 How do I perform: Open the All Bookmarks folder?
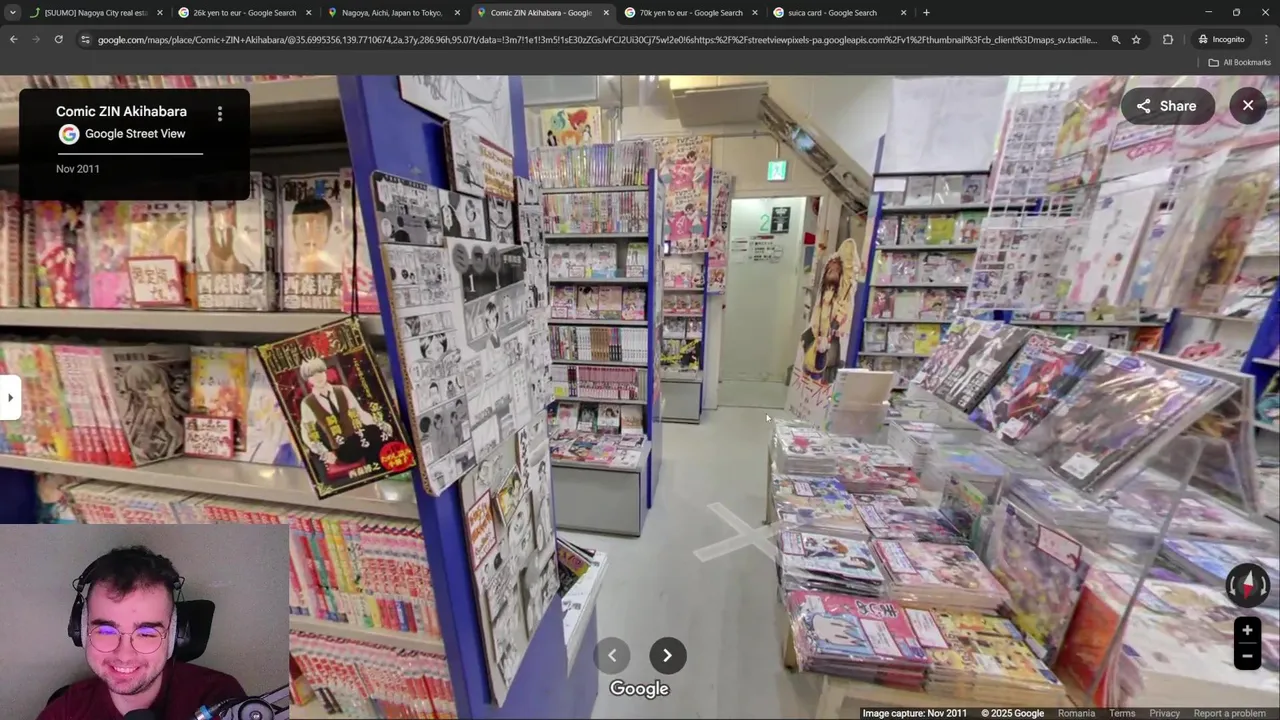[1239, 62]
